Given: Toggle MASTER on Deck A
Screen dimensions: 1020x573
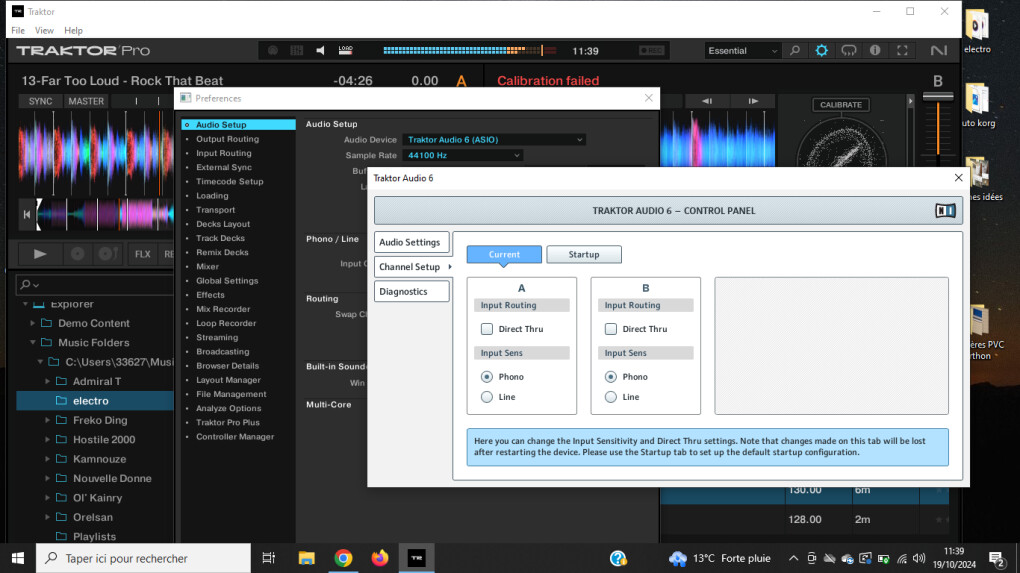Looking at the screenshot, I should click(86, 101).
